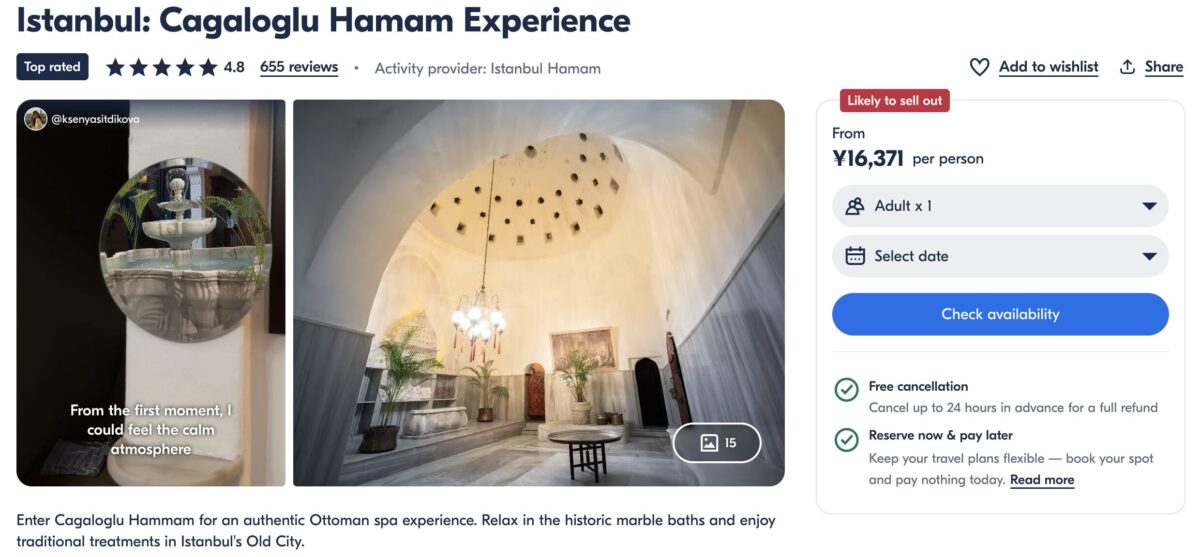
Task: Expand the Select date dropdown arrow
Action: click(x=1149, y=256)
